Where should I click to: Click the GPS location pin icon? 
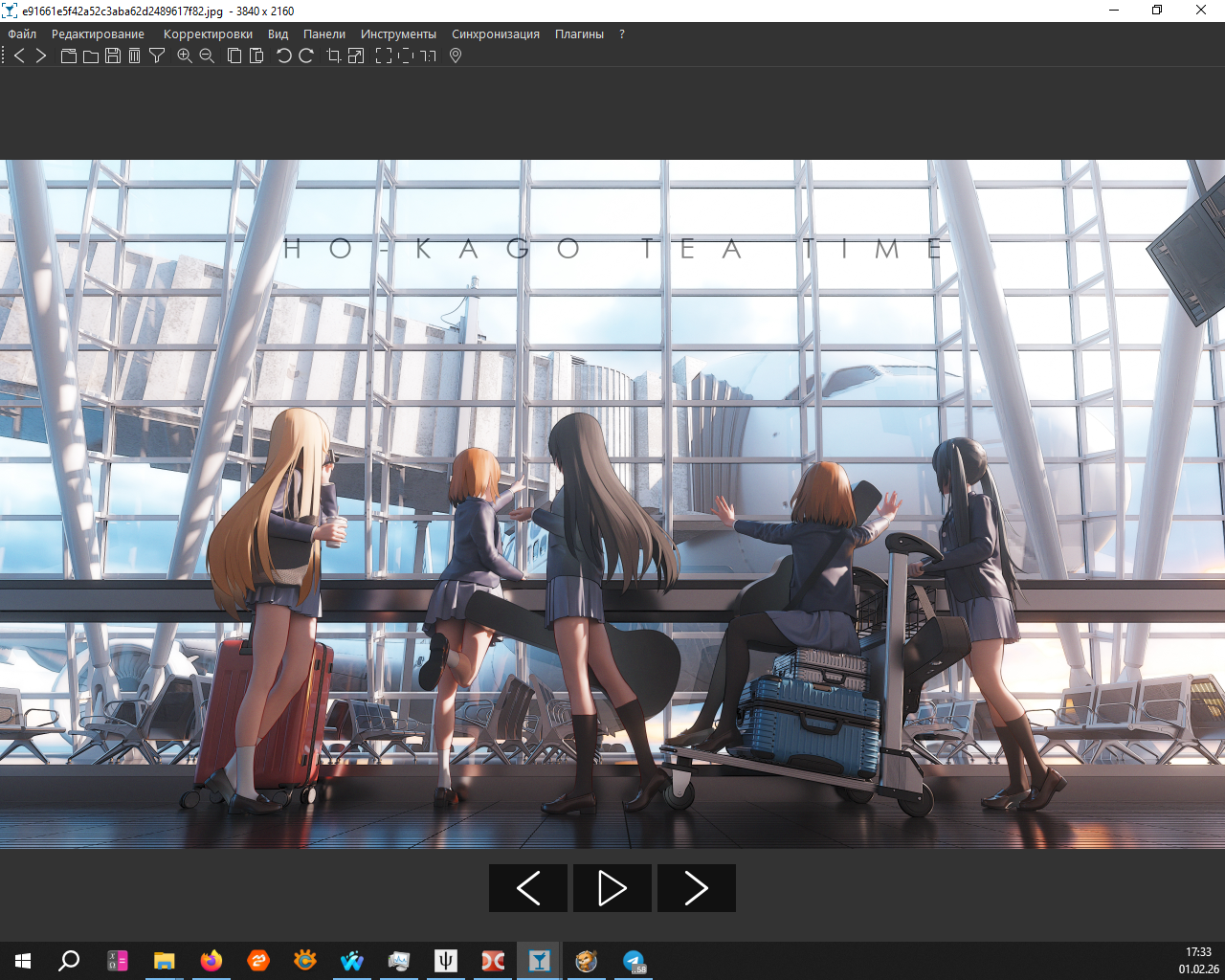(456, 56)
